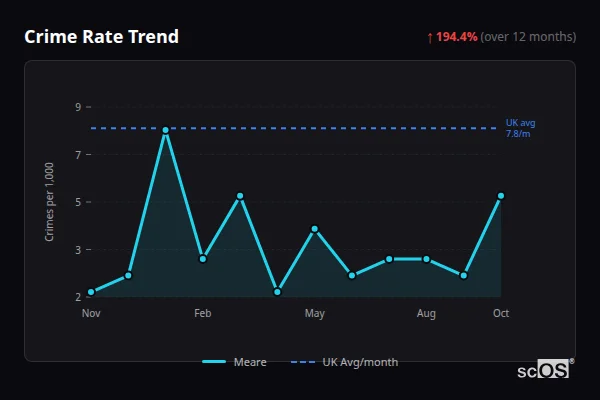This screenshot has height=400, width=600.
Task: Click the 'Aug' x-axis label
Action: tap(426, 314)
